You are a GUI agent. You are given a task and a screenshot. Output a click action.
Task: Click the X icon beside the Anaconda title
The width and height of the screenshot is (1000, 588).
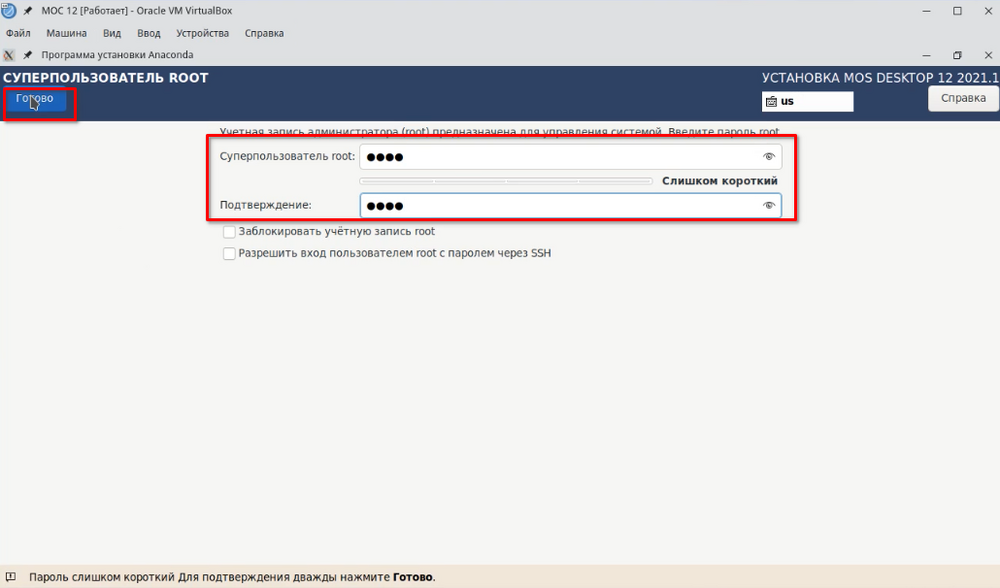tap(9, 55)
